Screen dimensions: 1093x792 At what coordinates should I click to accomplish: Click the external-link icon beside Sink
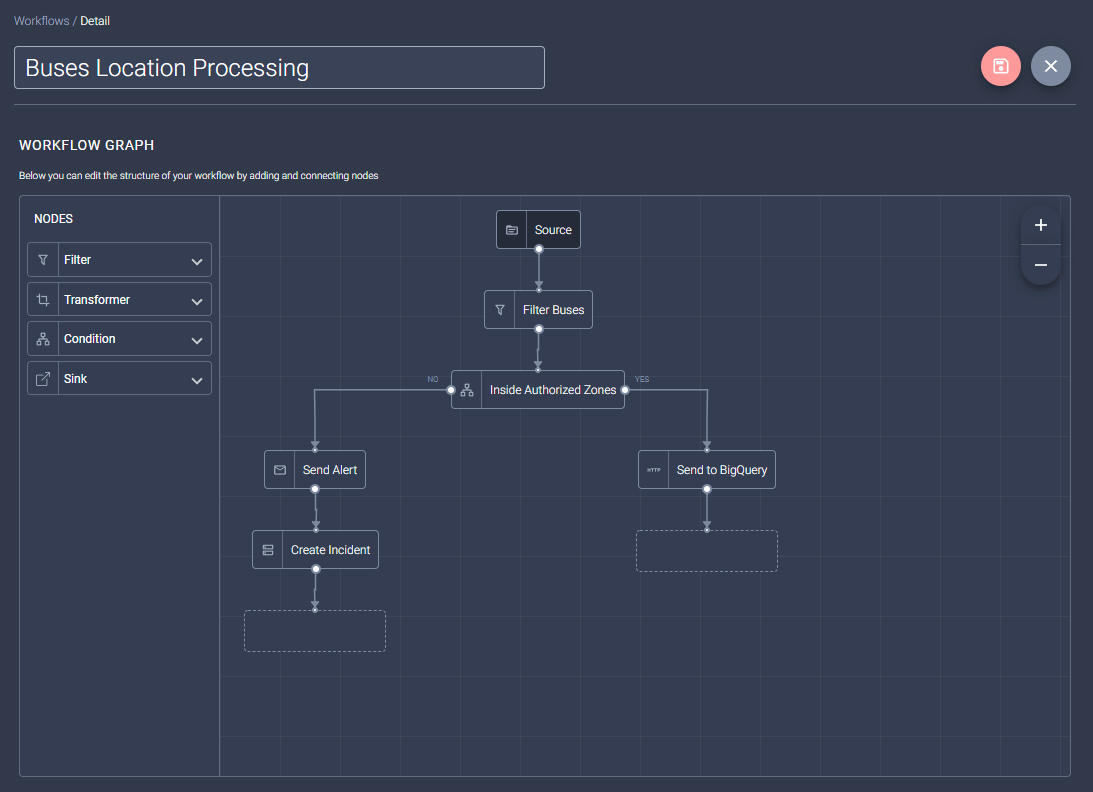(43, 379)
